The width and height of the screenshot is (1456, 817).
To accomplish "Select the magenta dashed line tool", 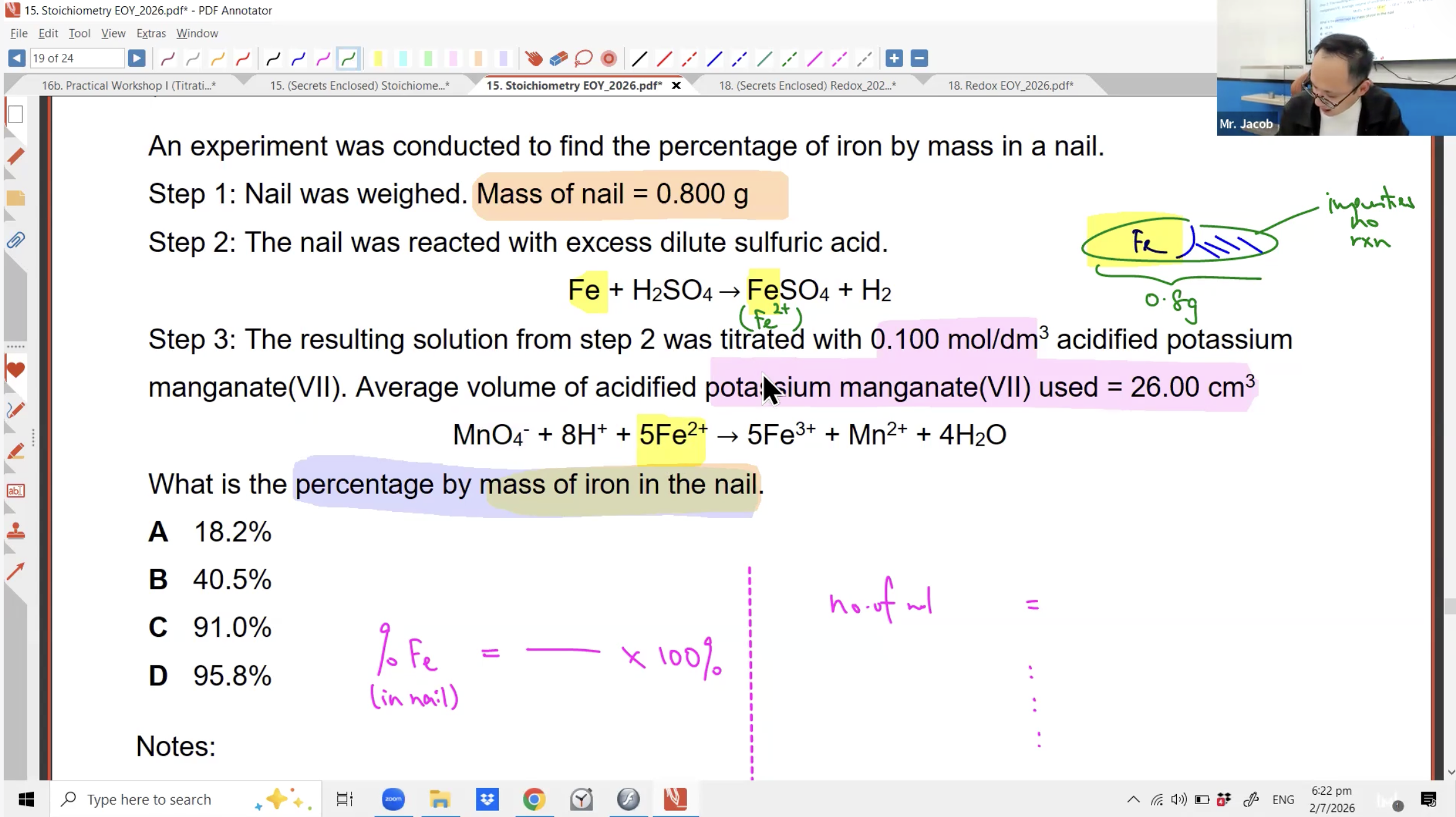I will point(839,59).
